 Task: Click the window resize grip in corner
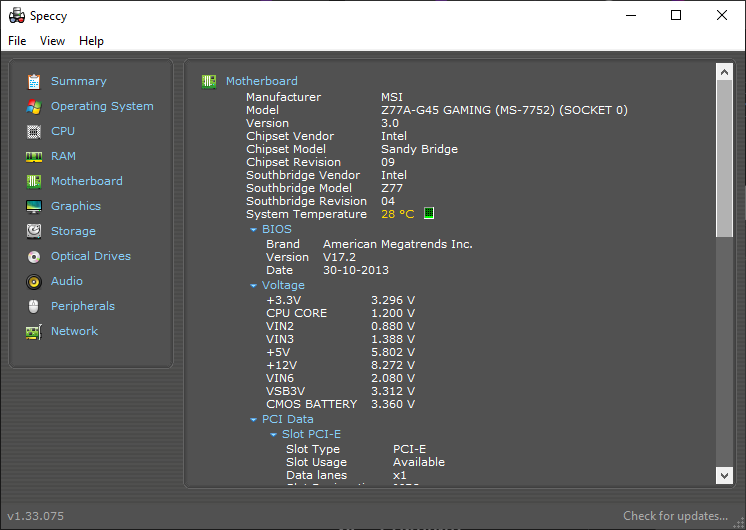(738, 522)
